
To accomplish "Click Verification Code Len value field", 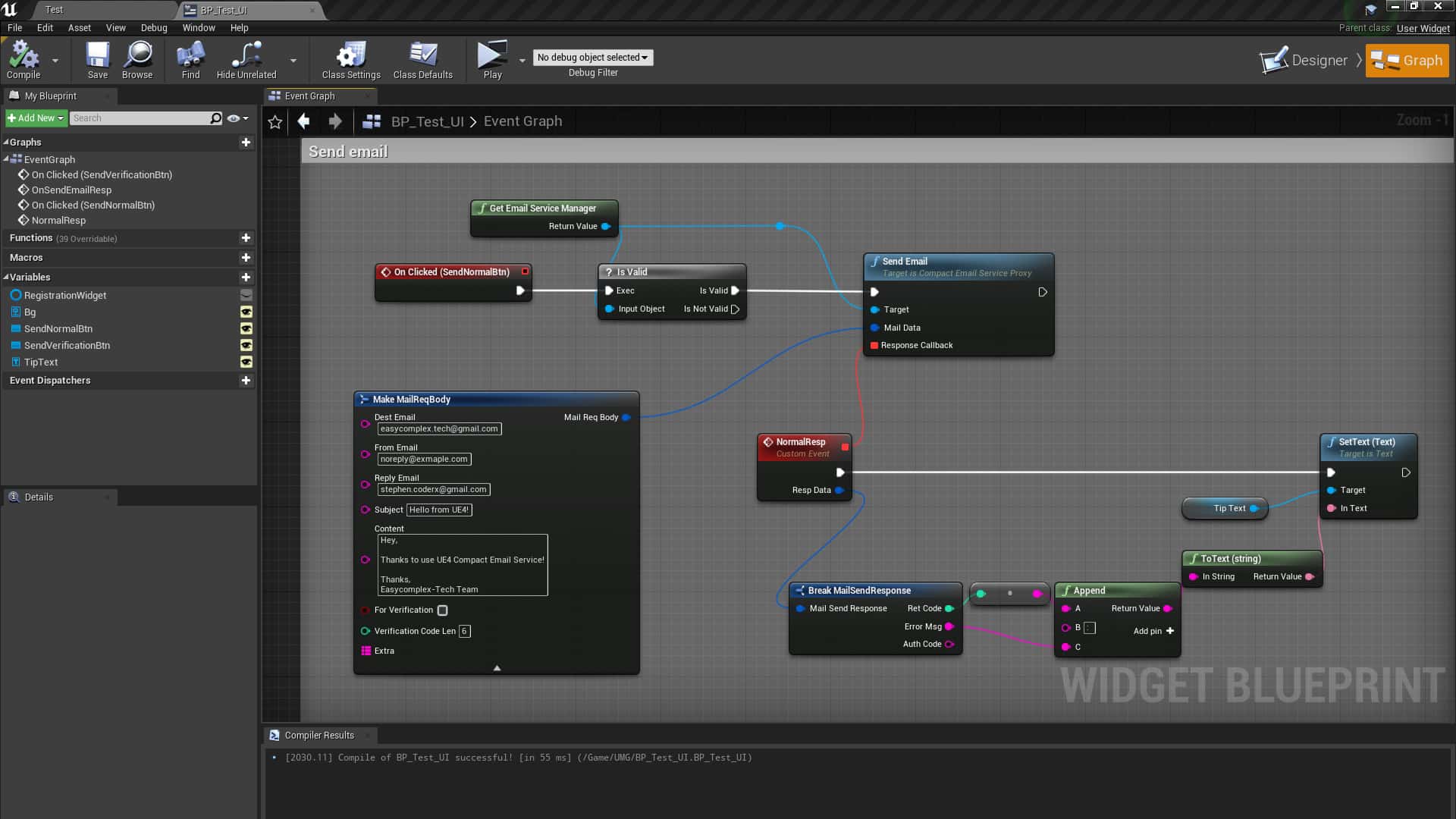I will pyautogui.click(x=464, y=632).
